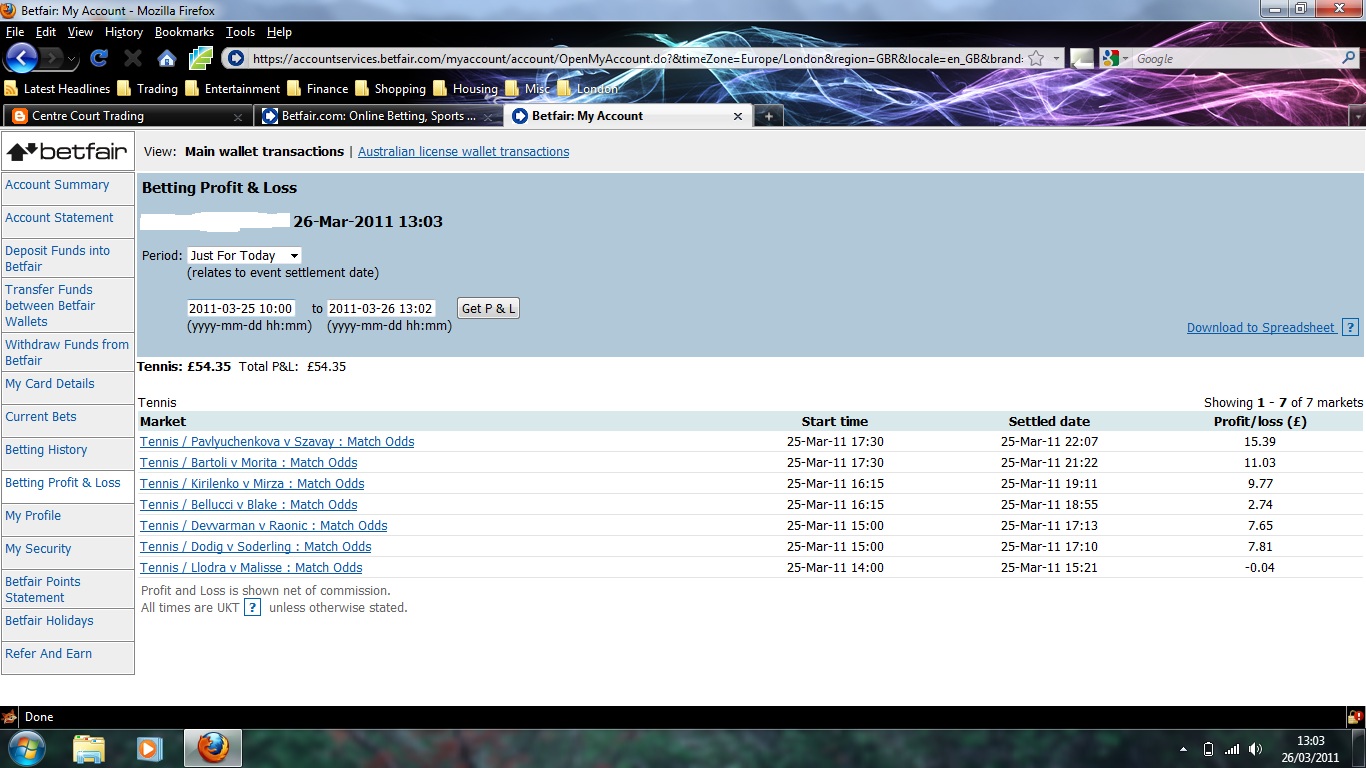Open the Shopping bookmarks folder
The width and height of the screenshot is (1366, 768).
pos(390,88)
